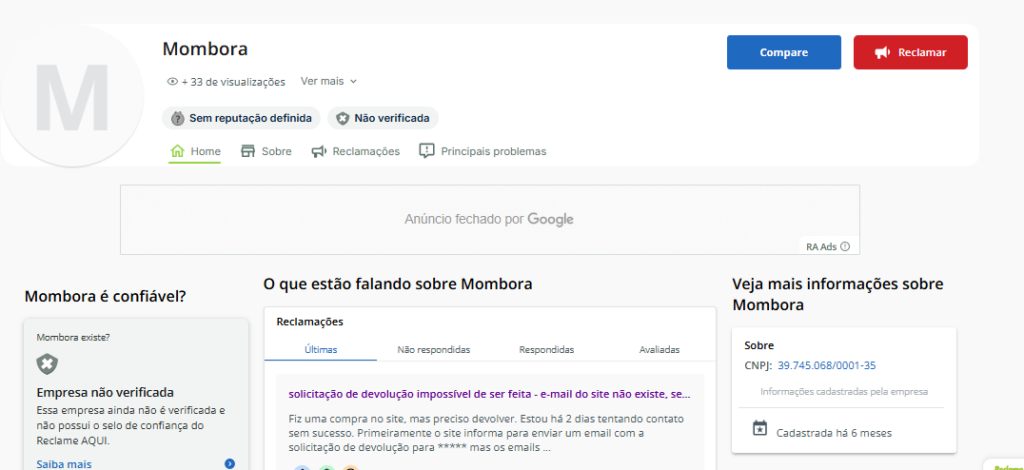Go to the Principais problemas tab
Screen dimensions: 1024x470
point(482,151)
